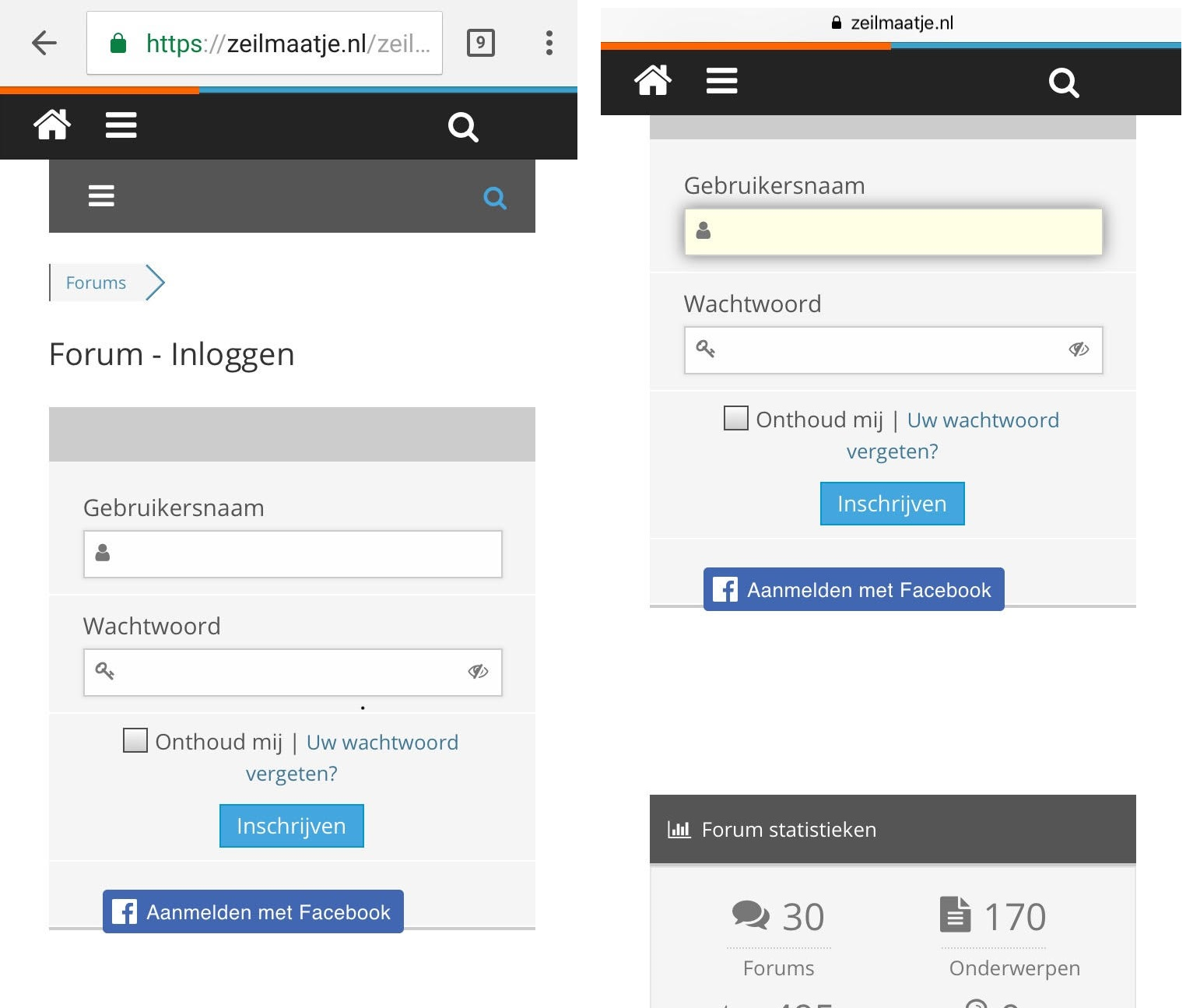This screenshot has width=1200, height=1008.
Task: Open the browser three-dot overflow menu
Action: coord(549,43)
